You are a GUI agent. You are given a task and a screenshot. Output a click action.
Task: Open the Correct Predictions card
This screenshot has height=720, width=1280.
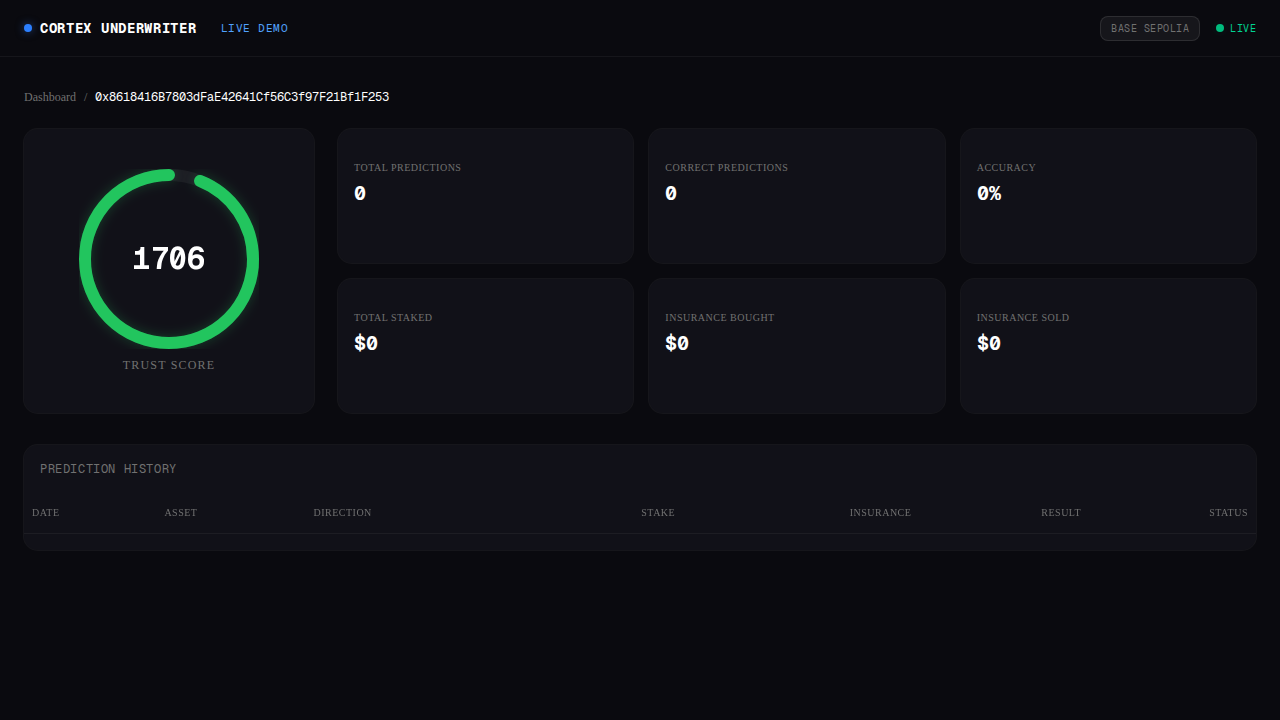(x=797, y=196)
